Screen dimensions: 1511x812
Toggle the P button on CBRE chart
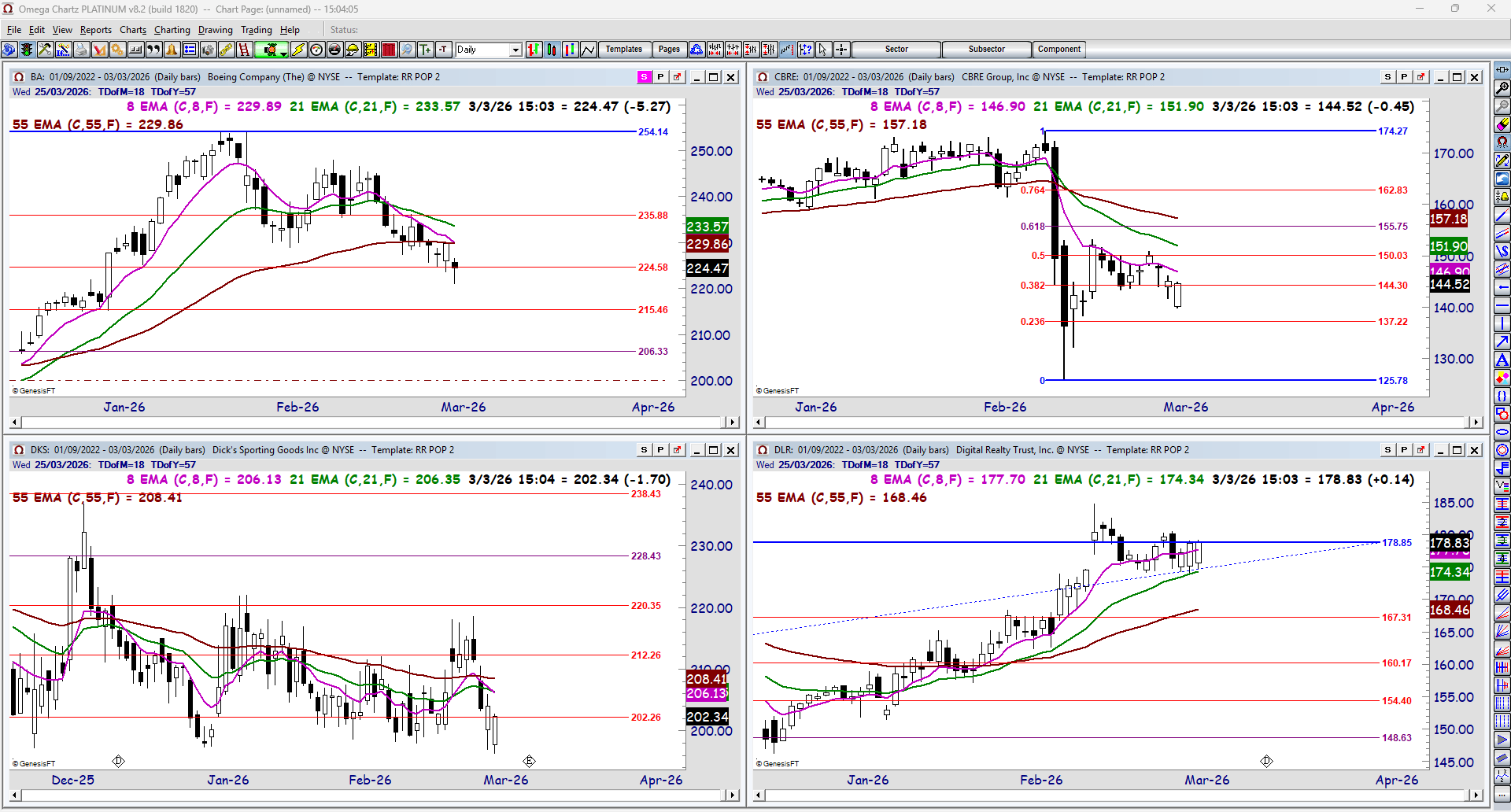(x=1404, y=77)
